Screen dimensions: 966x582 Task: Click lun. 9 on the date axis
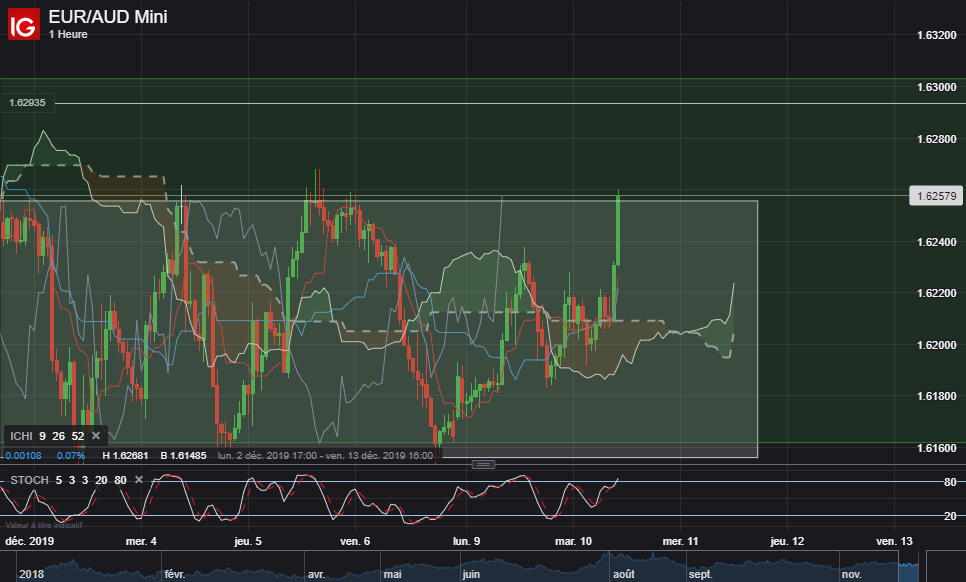[466, 541]
